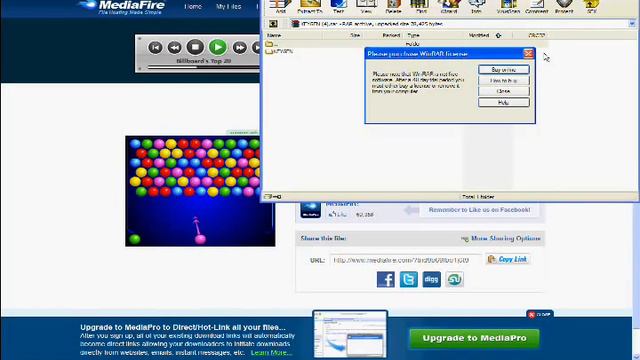Open the Wizard toolbar icon
Image resolution: width=640 pixels, height=360 pixels.
click(x=449, y=6)
